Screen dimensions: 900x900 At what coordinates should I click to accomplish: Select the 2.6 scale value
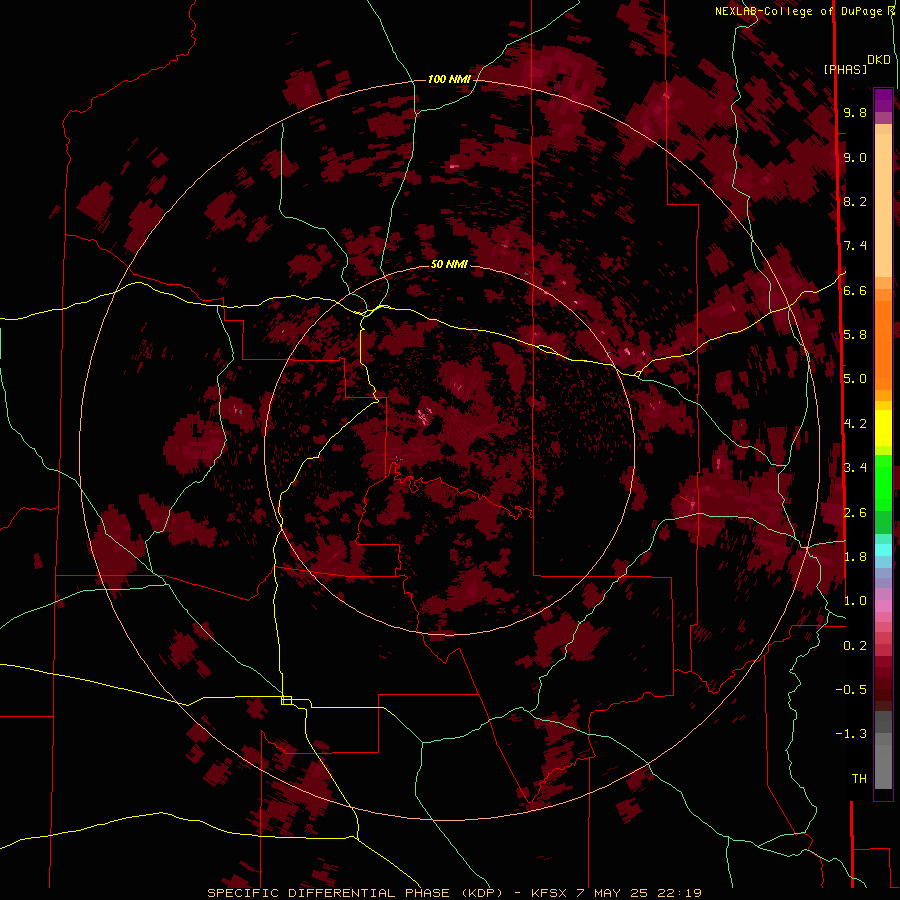855,512
